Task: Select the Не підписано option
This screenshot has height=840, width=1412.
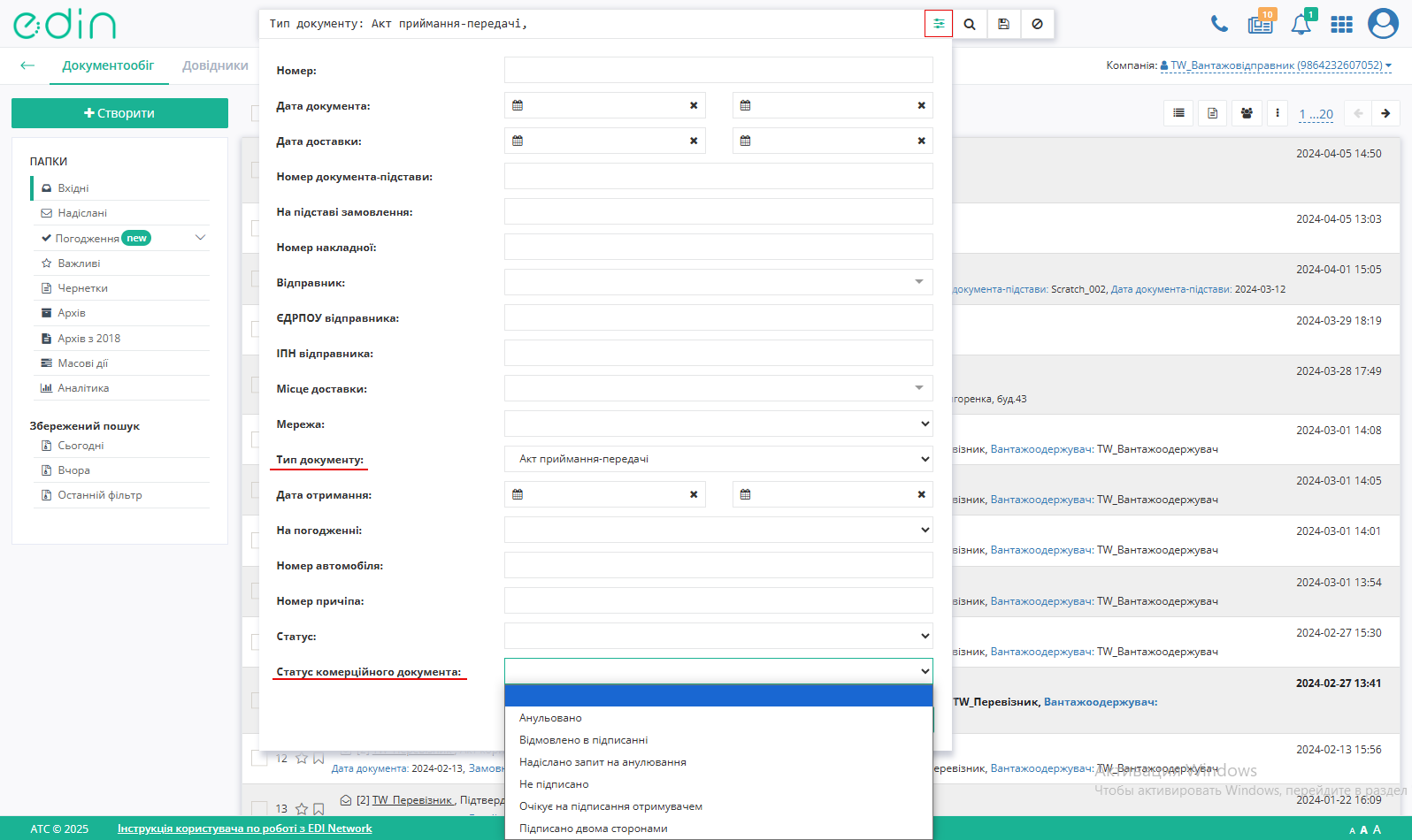Action: 718,784
